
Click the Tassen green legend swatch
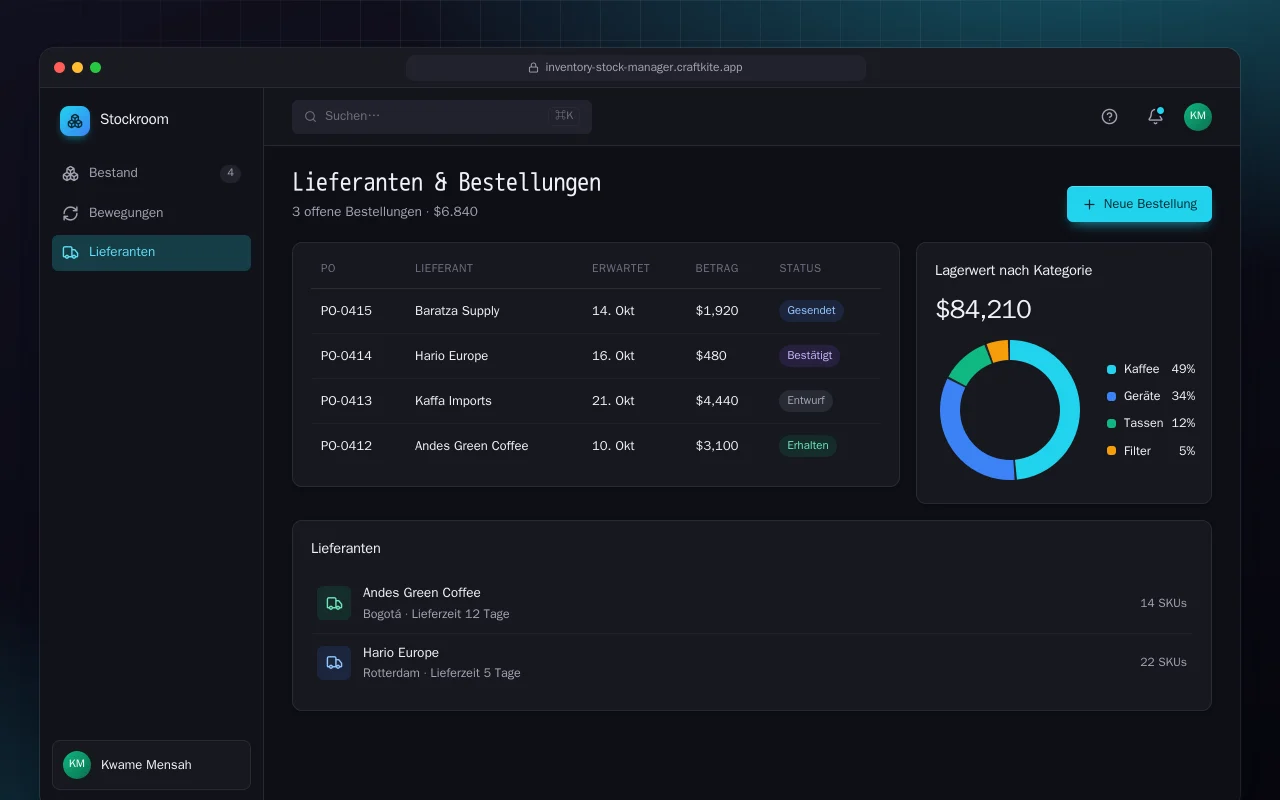tap(1111, 424)
